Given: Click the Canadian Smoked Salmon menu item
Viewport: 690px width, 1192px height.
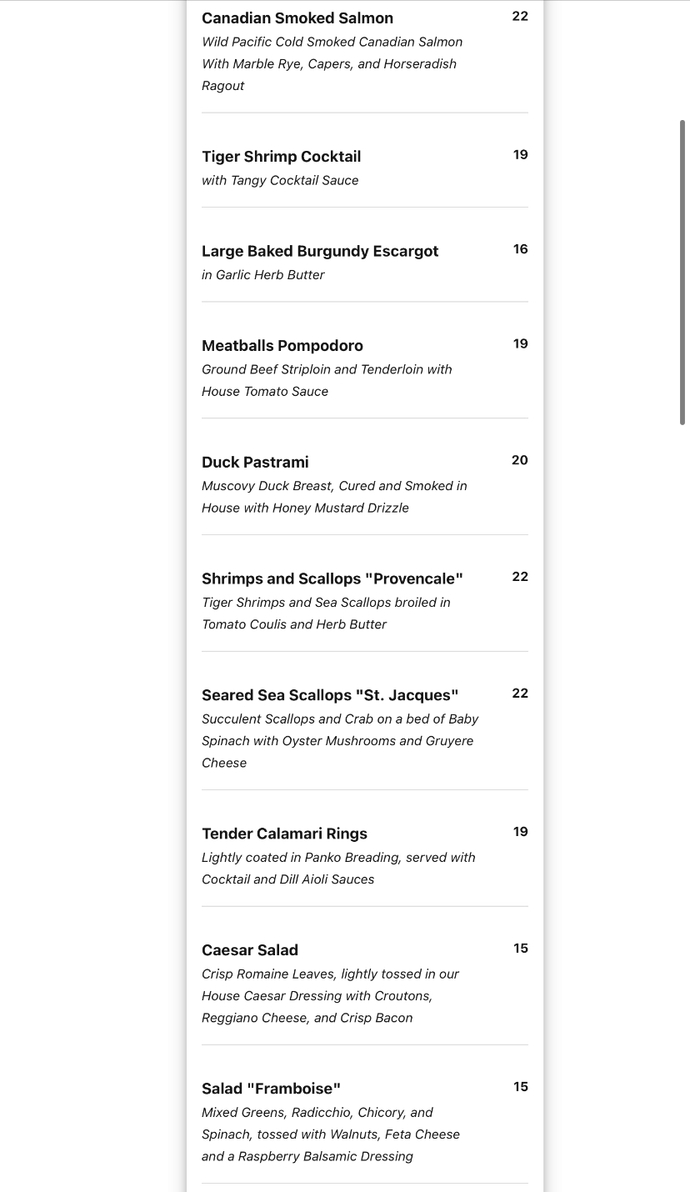Looking at the screenshot, I should (x=297, y=18).
